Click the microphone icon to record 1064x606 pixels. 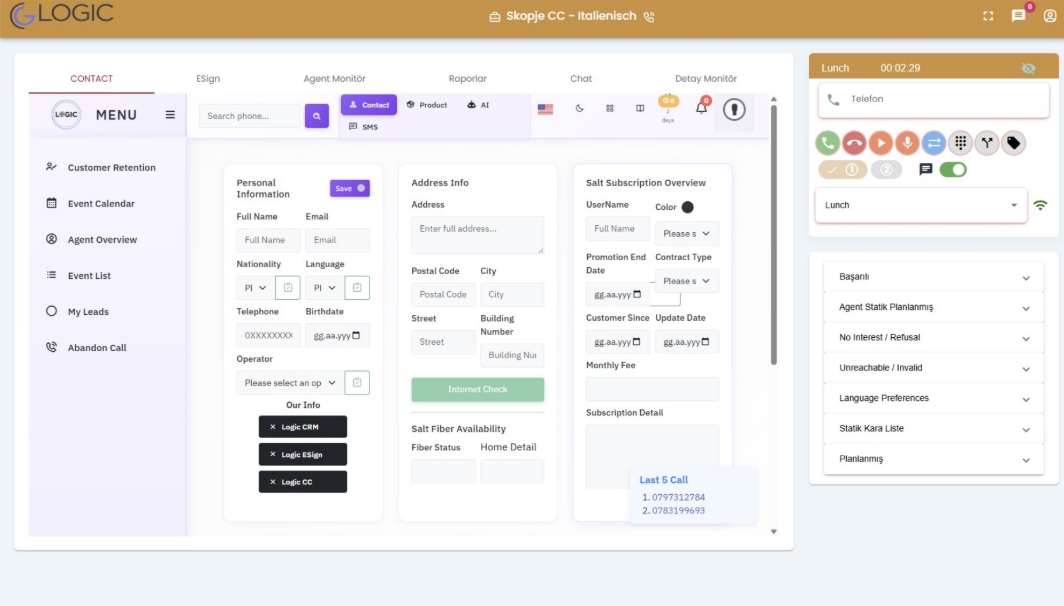click(907, 143)
